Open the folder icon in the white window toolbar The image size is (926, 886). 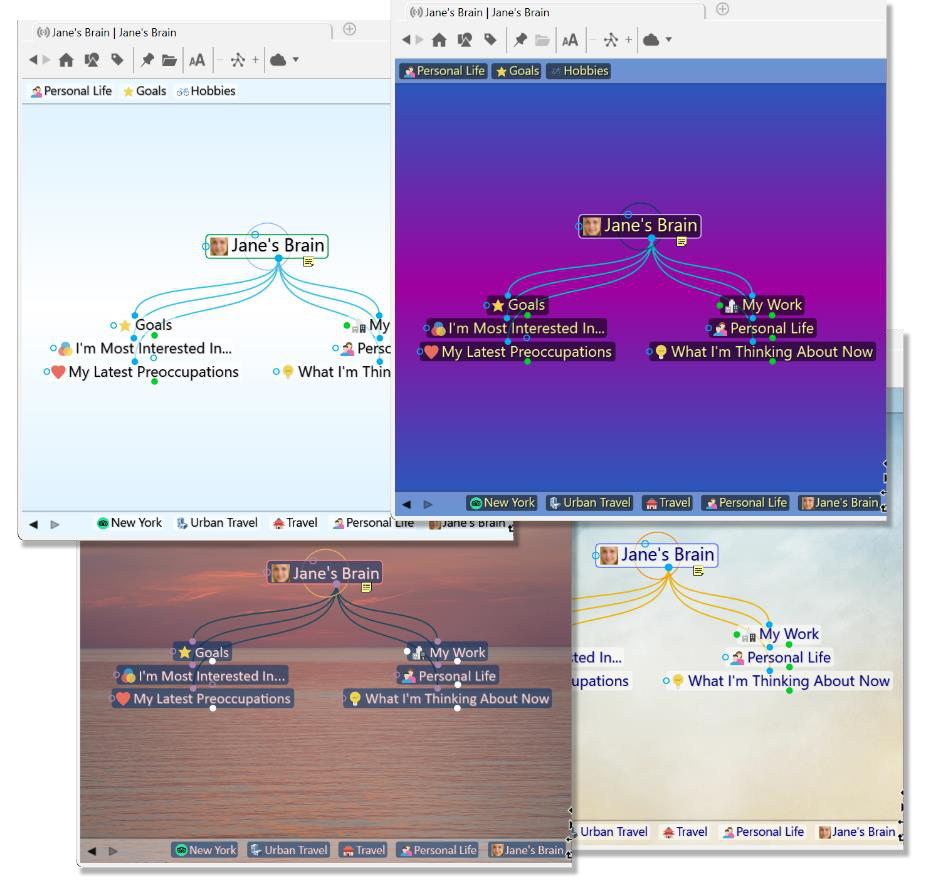pyautogui.click(x=170, y=60)
